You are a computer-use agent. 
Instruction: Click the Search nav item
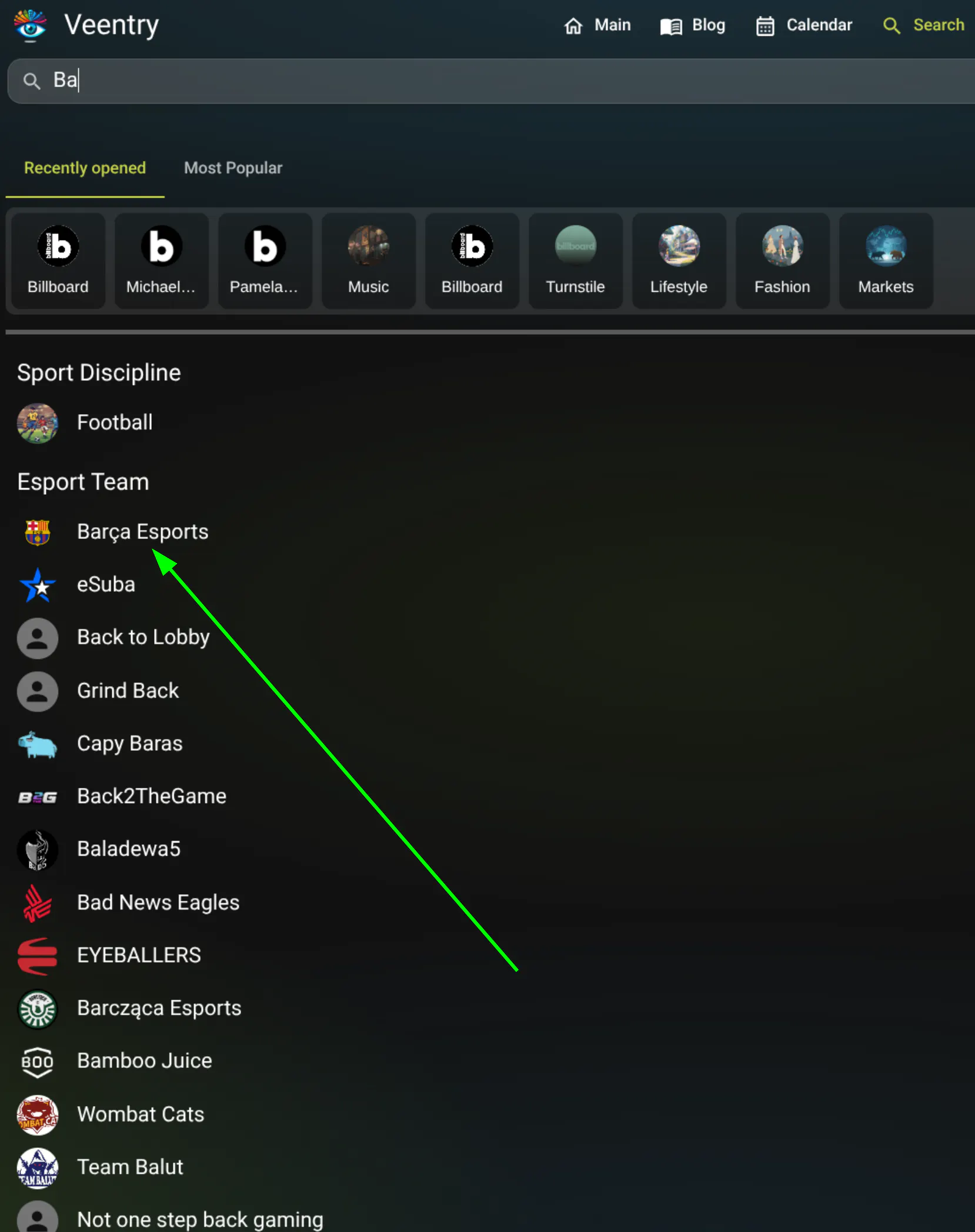(923, 25)
